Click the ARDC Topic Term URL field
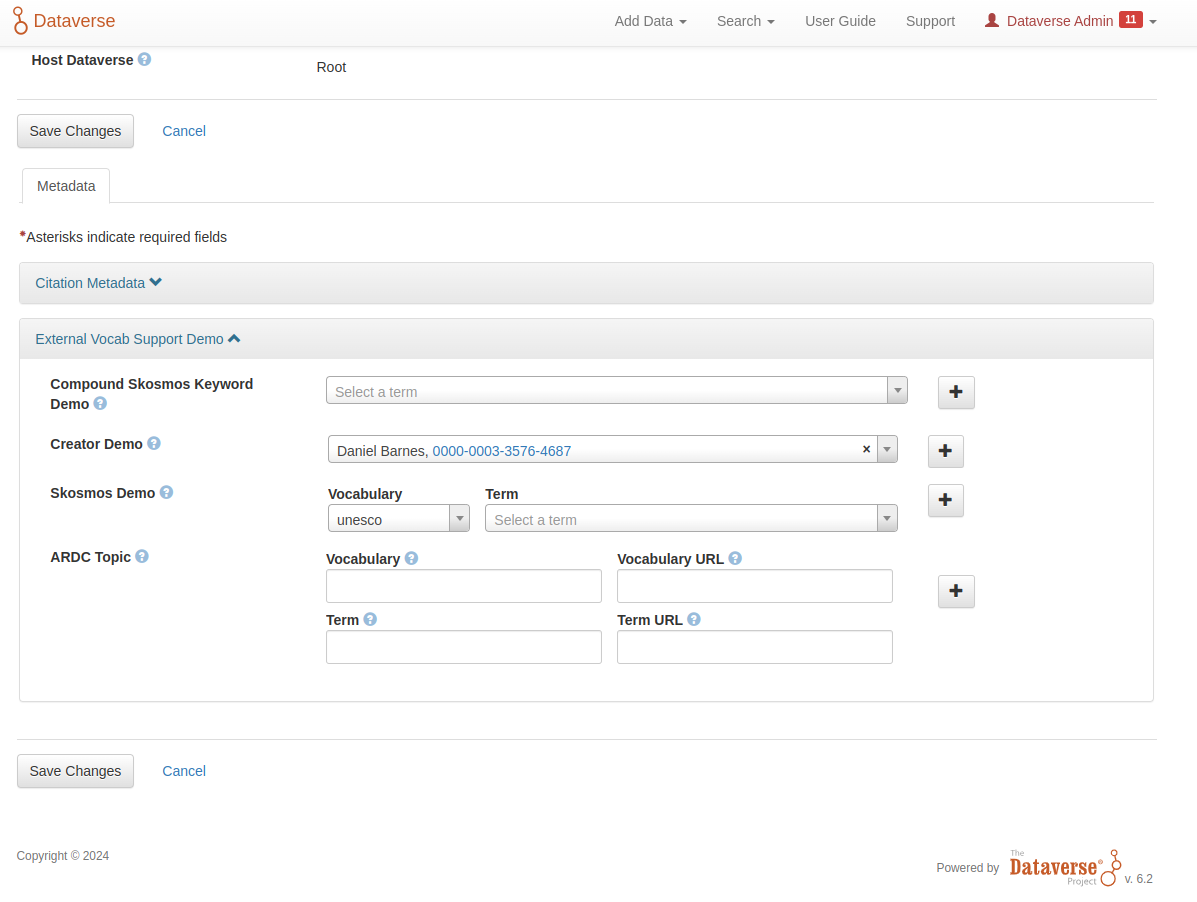This screenshot has width=1197, height=902. [x=754, y=647]
